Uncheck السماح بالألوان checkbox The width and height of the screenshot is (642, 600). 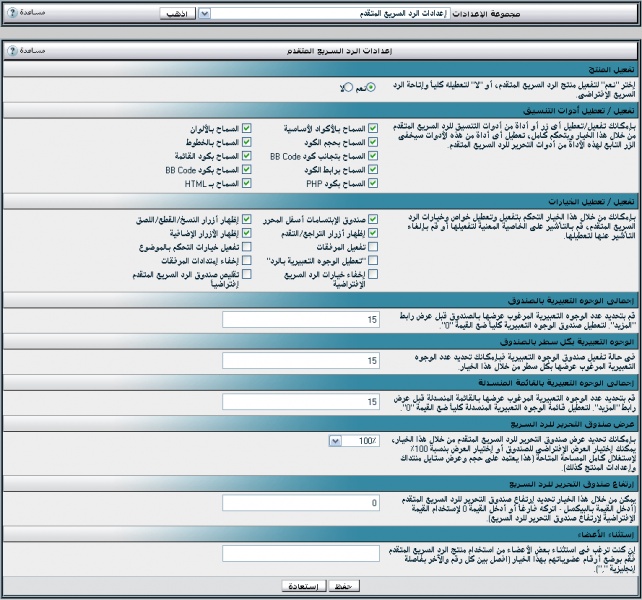pyautogui.click(x=247, y=128)
